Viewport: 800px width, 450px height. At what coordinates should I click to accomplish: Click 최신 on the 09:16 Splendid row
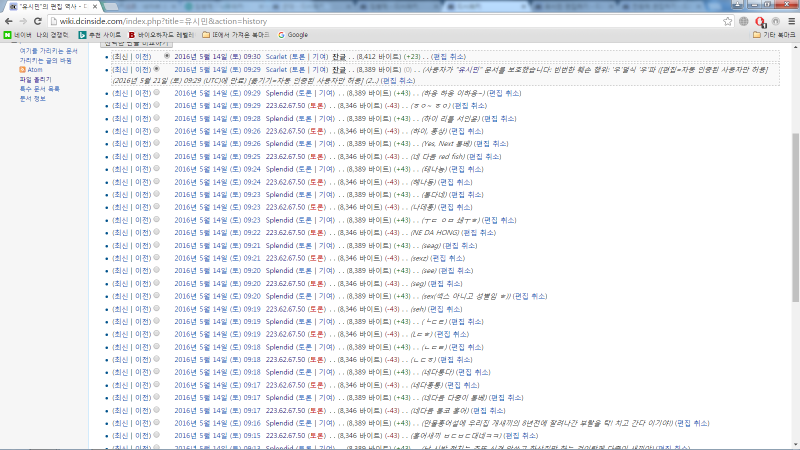[x=121, y=423]
